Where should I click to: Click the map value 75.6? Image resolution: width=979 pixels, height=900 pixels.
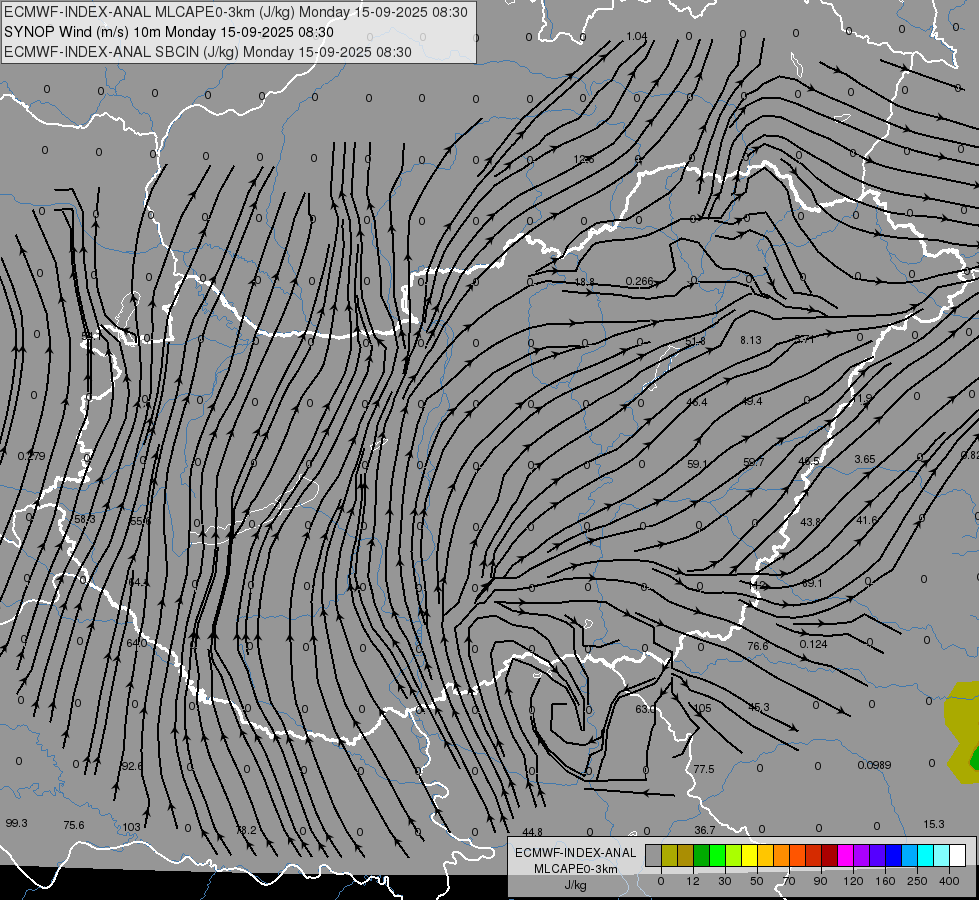(x=74, y=825)
